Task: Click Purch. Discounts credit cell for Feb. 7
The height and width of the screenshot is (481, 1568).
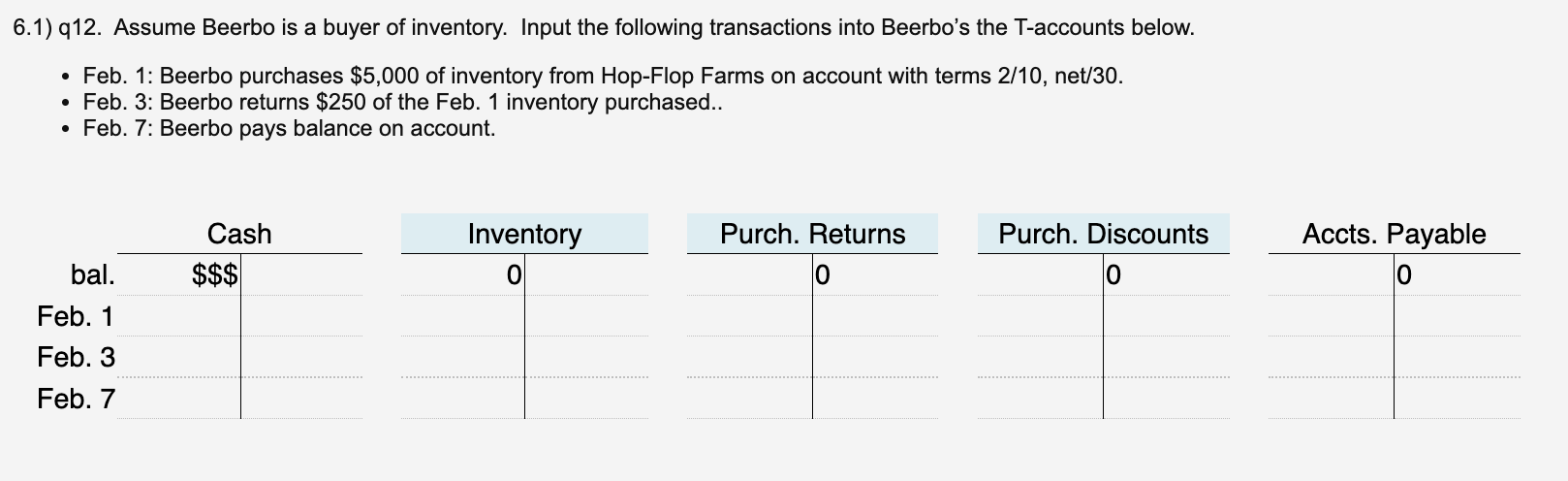Action: click(1165, 399)
